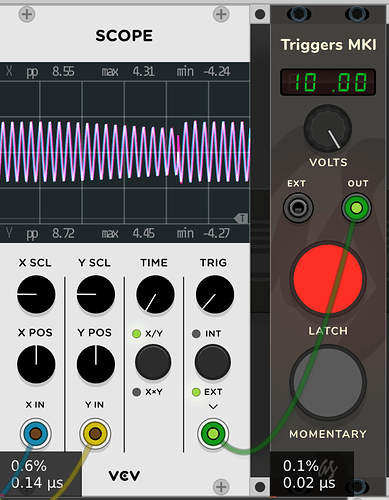The image size is (389, 500).
Task: Click the green EXT trigger input jack on Scope
Action: 213,434
